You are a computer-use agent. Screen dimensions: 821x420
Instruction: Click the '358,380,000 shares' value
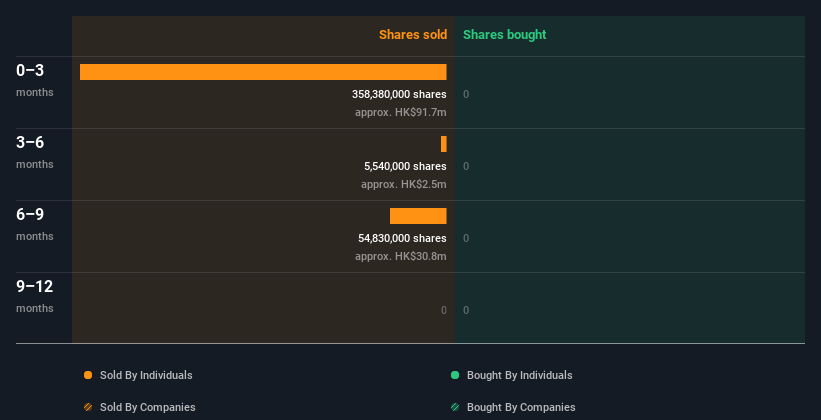tap(399, 94)
